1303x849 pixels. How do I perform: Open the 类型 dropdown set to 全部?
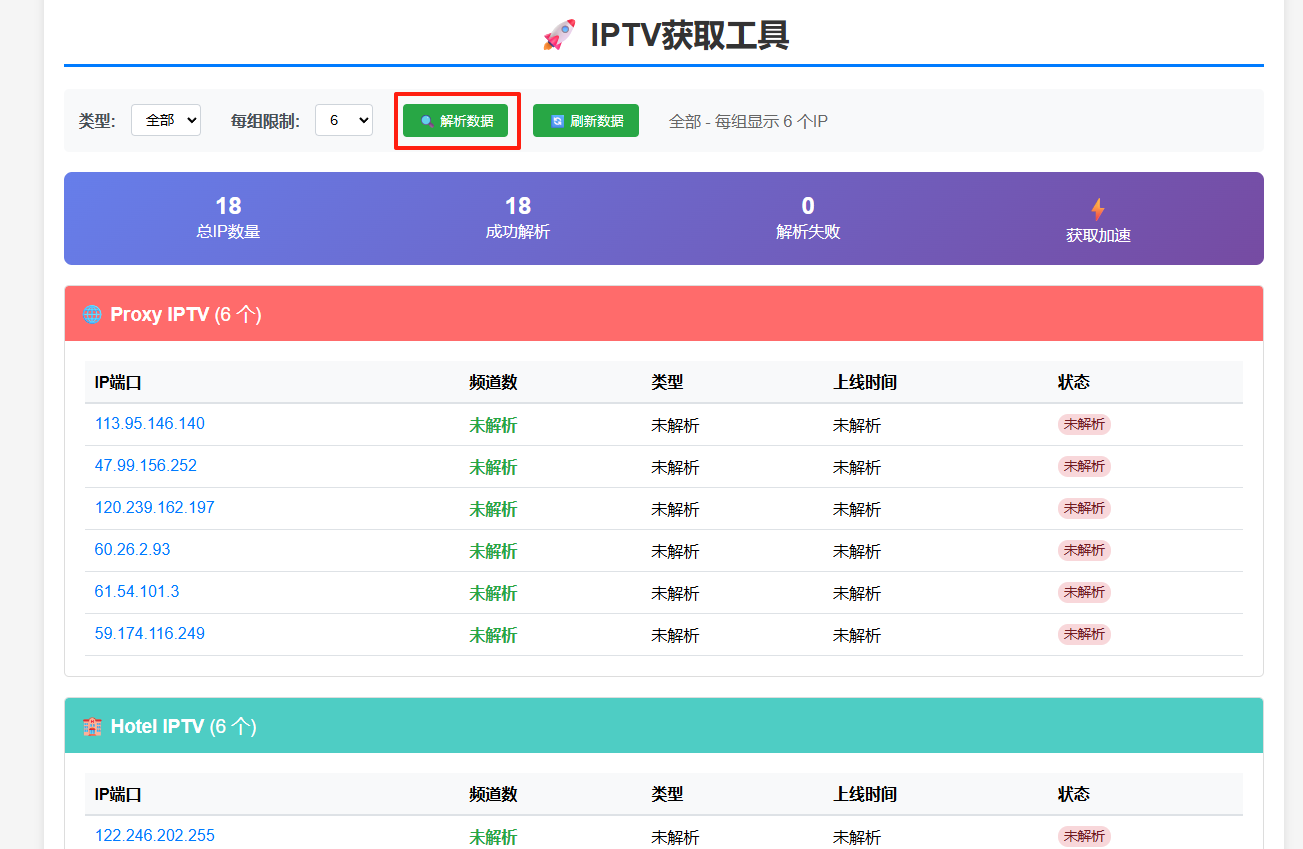click(x=166, y=120)
